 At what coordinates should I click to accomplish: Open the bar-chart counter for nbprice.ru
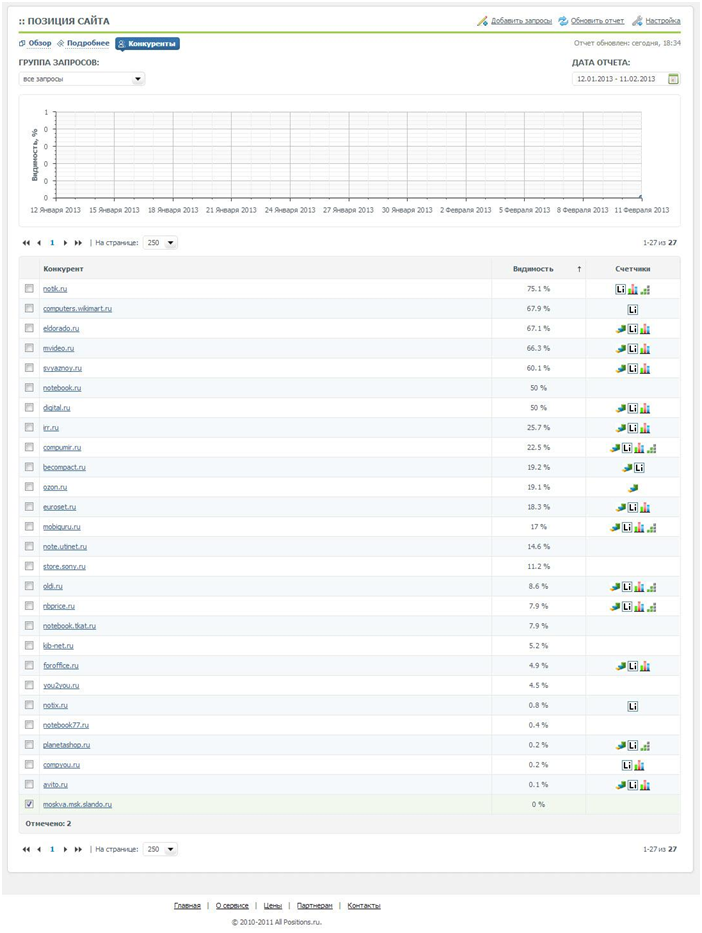tap(639, 607)
